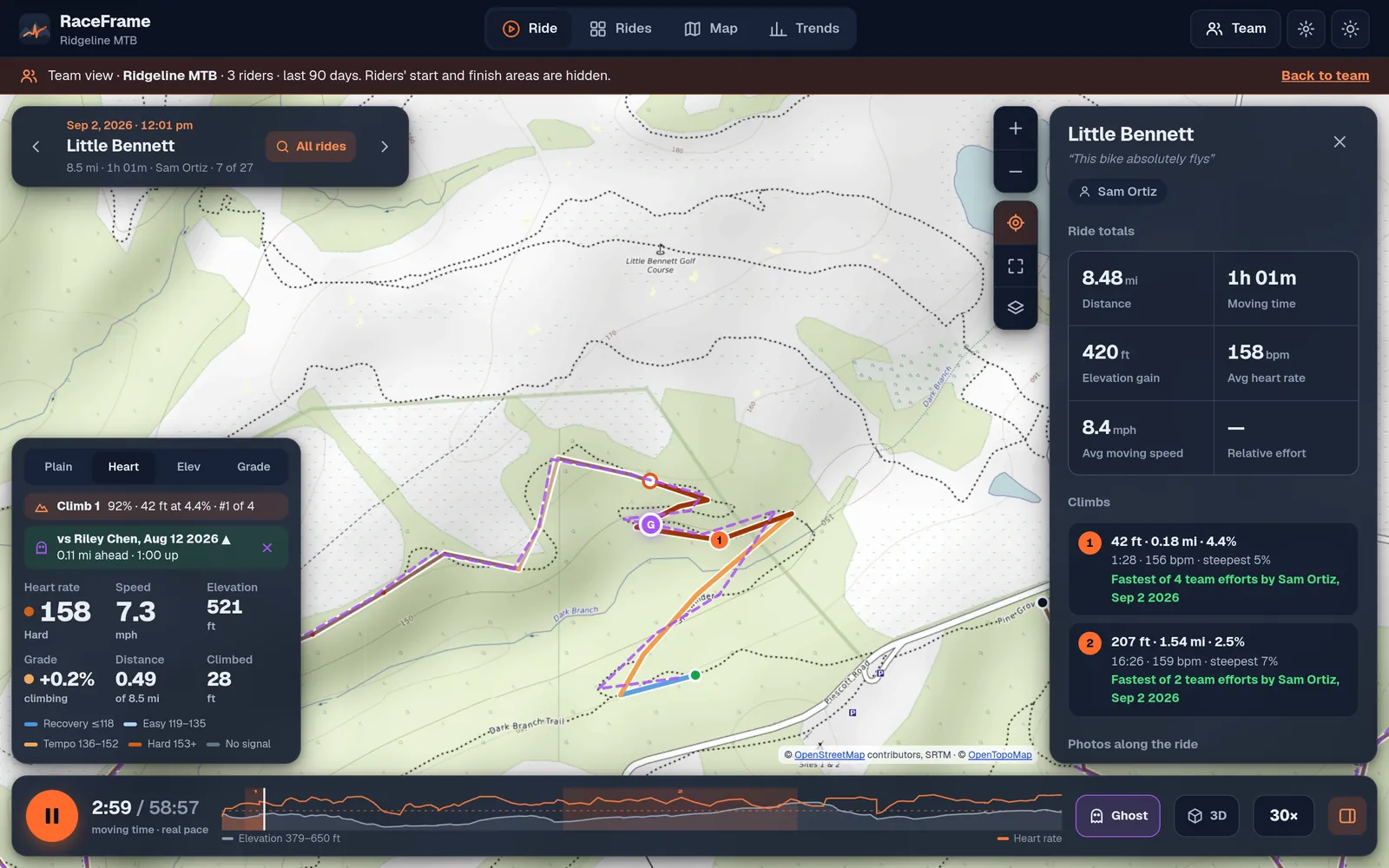
Task: Click ghost rider G marker on map
Action: pos(650,524)
